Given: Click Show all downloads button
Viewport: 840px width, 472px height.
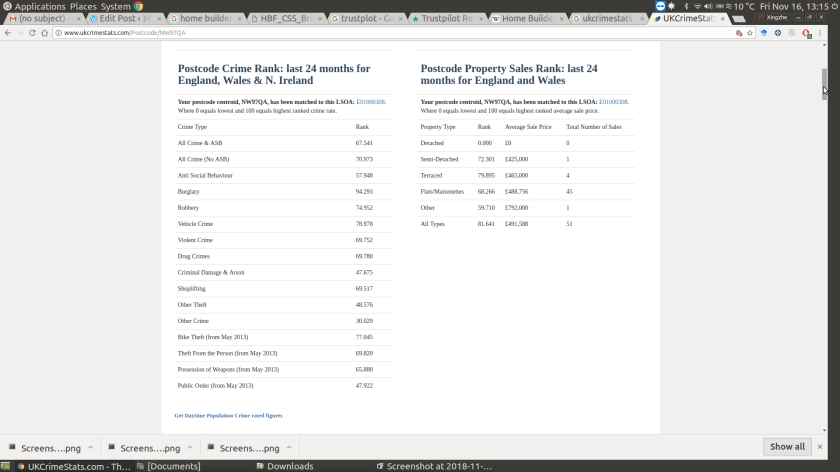Looking at the screenshot, I should point(787,446).
